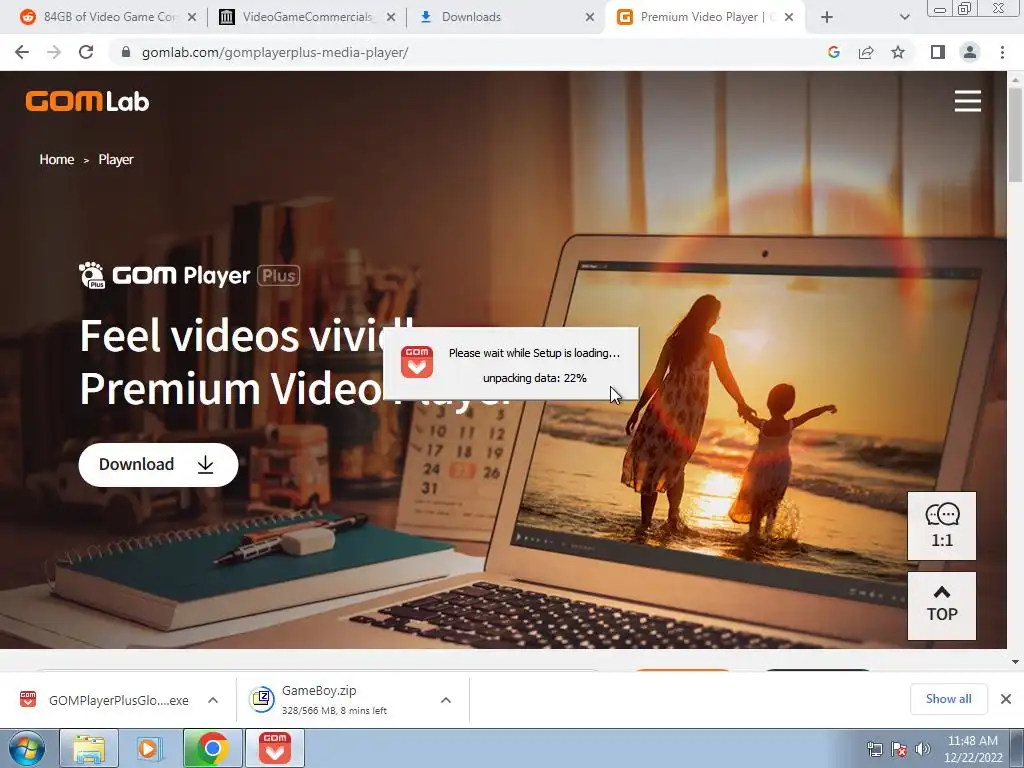Image resolution: width=1024 pixels, height=768 pixels.
Task: Click the GOM setup loading dialog icon
Action: pyautogui.click(x=417, y=361)
